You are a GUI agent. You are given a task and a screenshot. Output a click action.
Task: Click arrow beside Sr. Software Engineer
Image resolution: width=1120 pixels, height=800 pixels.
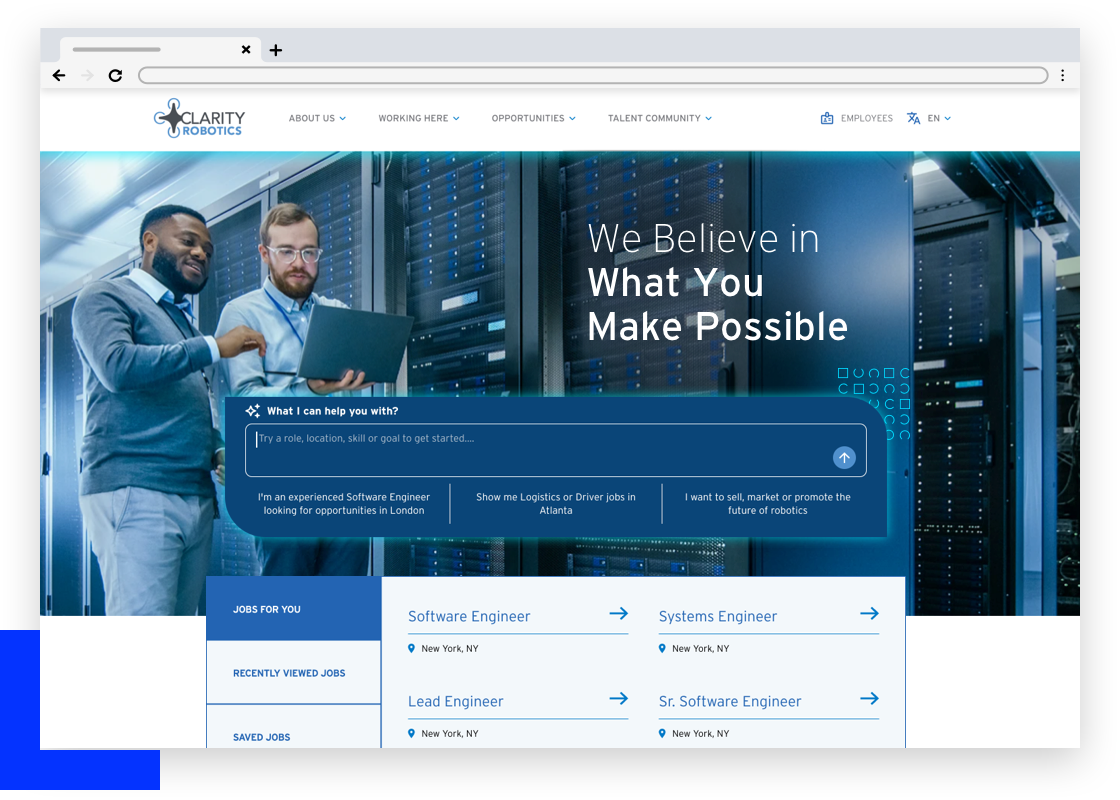tap(869, 699)
